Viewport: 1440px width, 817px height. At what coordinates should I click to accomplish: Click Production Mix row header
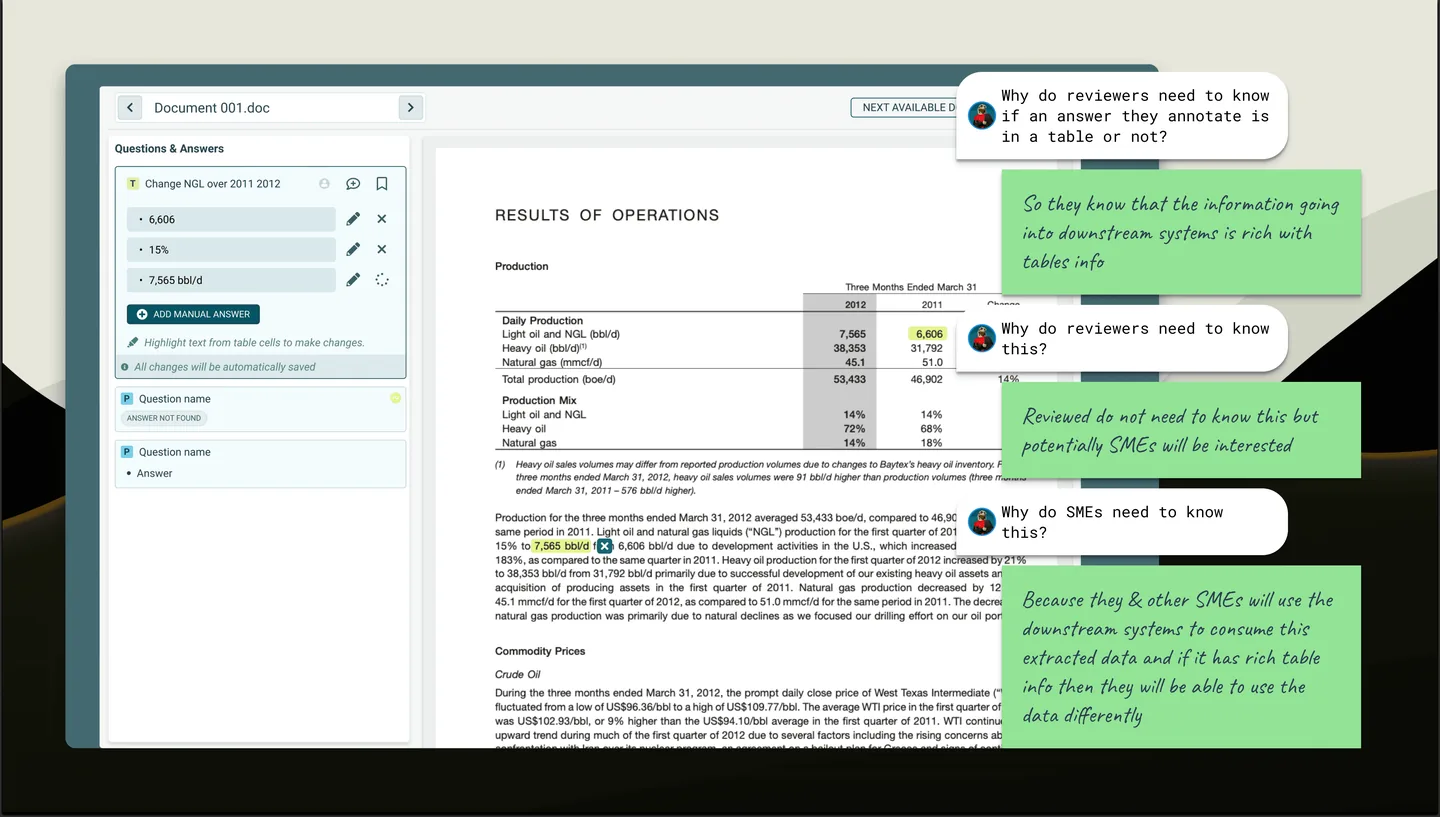point(539,400)
